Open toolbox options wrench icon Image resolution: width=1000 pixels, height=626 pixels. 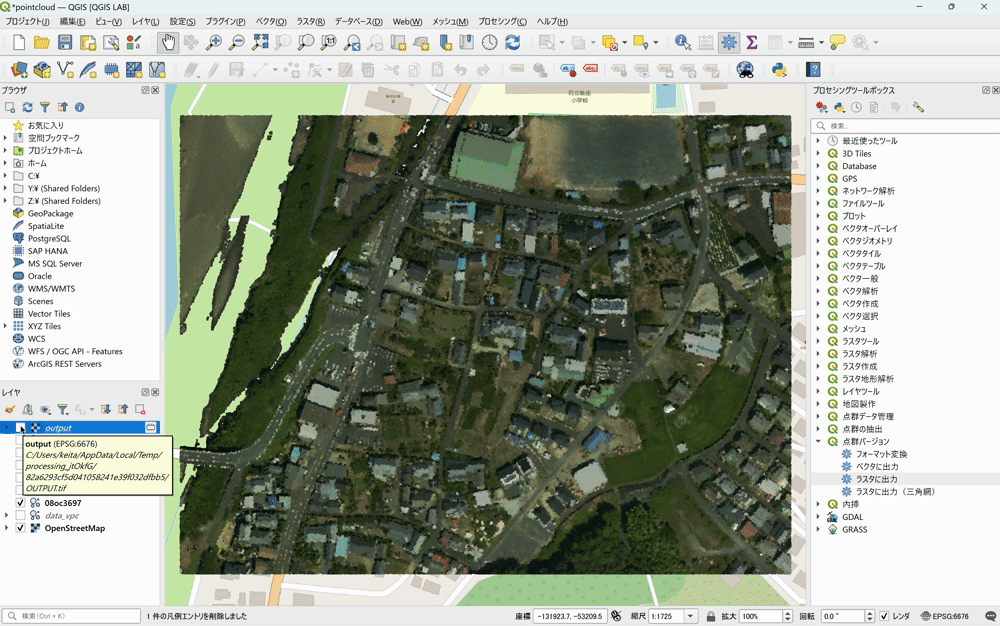click(x=918, y=107)
